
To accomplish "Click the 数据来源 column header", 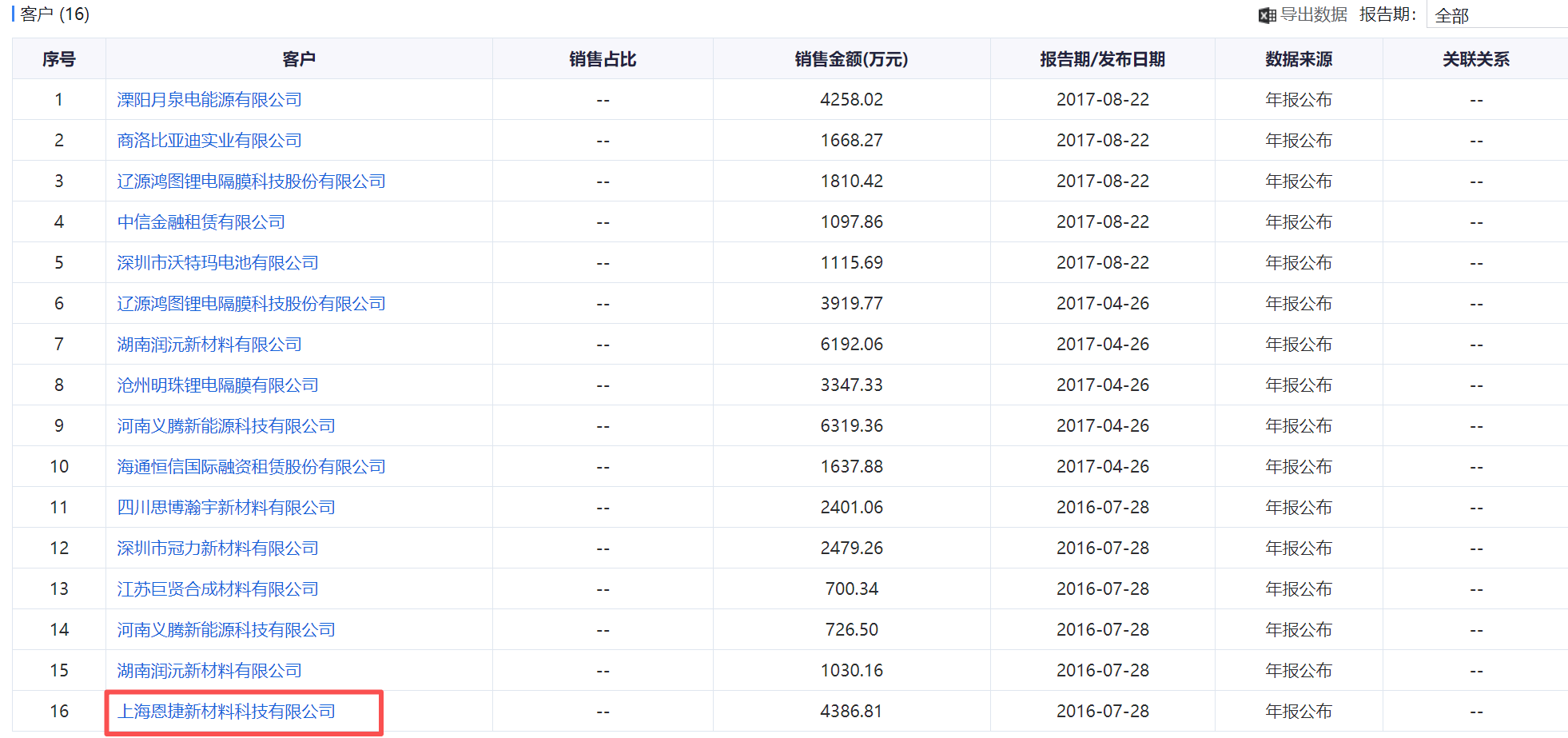I will click(1299, 59).
